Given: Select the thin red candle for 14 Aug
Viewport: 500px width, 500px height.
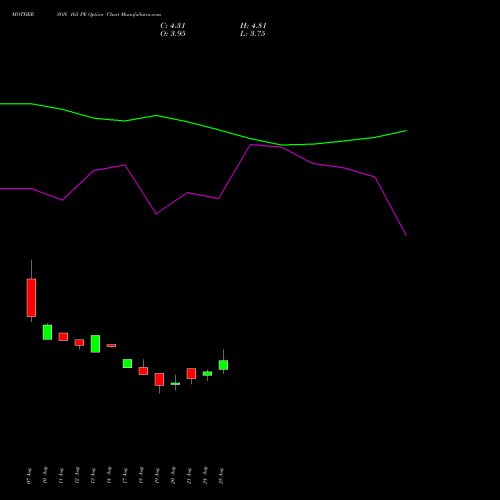Looking at the screenshot, I should [111, 346].
